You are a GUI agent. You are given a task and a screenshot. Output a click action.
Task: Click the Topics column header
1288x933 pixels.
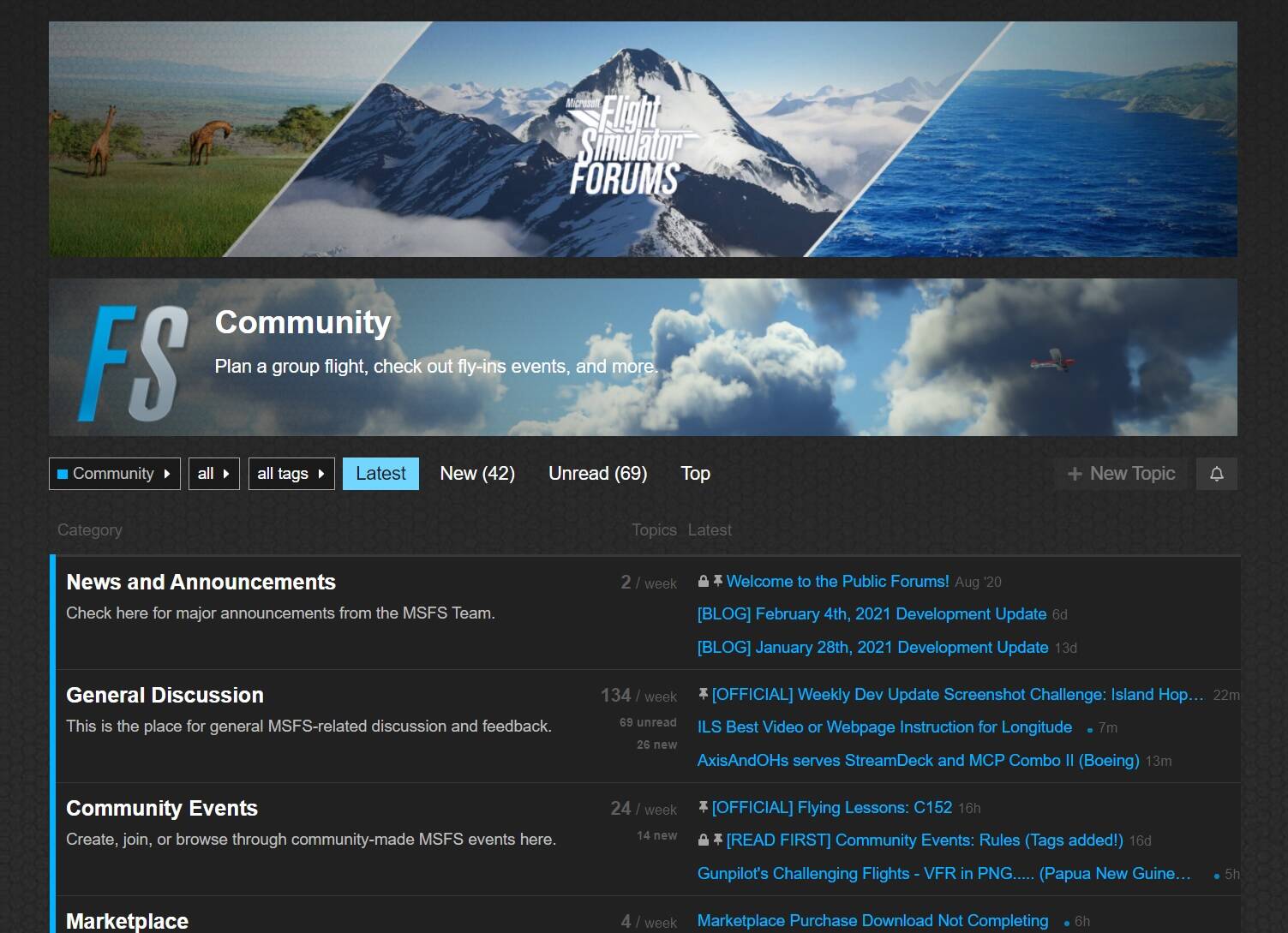(654, 529)
